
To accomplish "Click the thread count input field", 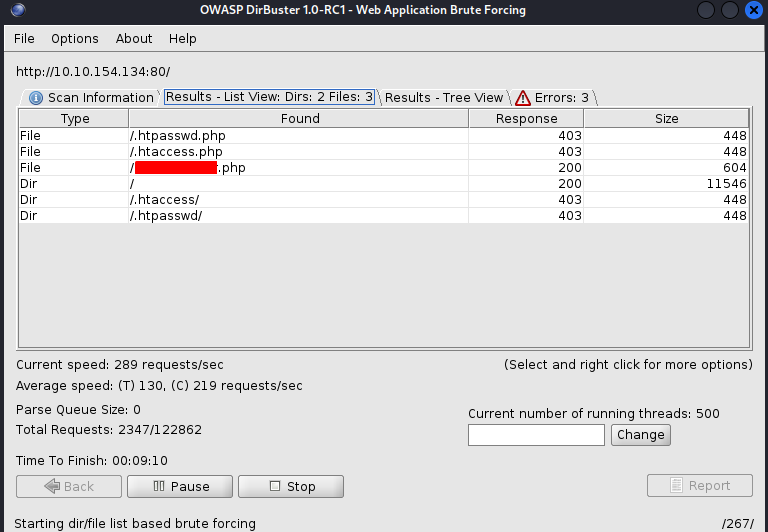I will coord(536,435).
